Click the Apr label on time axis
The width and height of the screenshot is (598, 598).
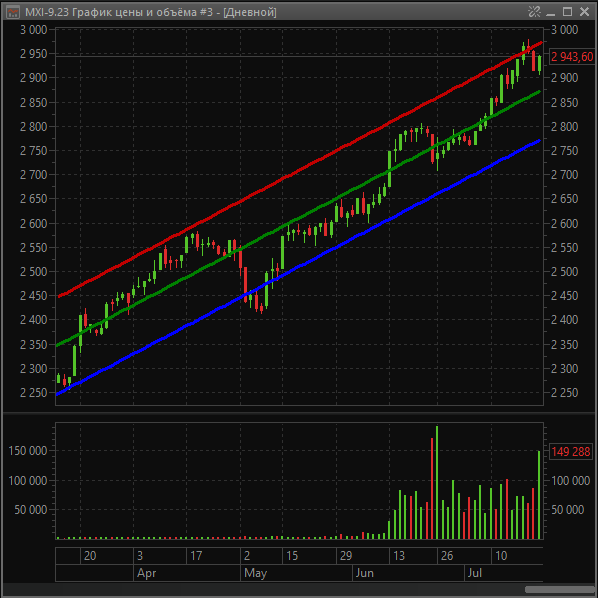pyautogui.click(x=146, y=573)
